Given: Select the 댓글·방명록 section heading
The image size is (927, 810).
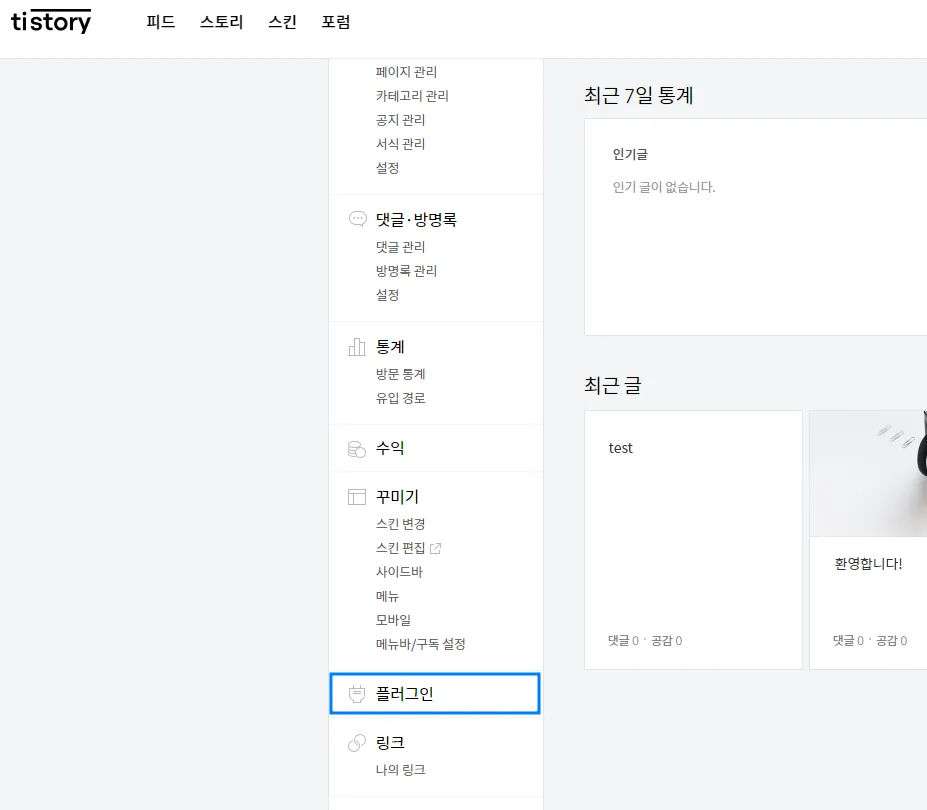Looking at the screenshot, I should point(416,219).
